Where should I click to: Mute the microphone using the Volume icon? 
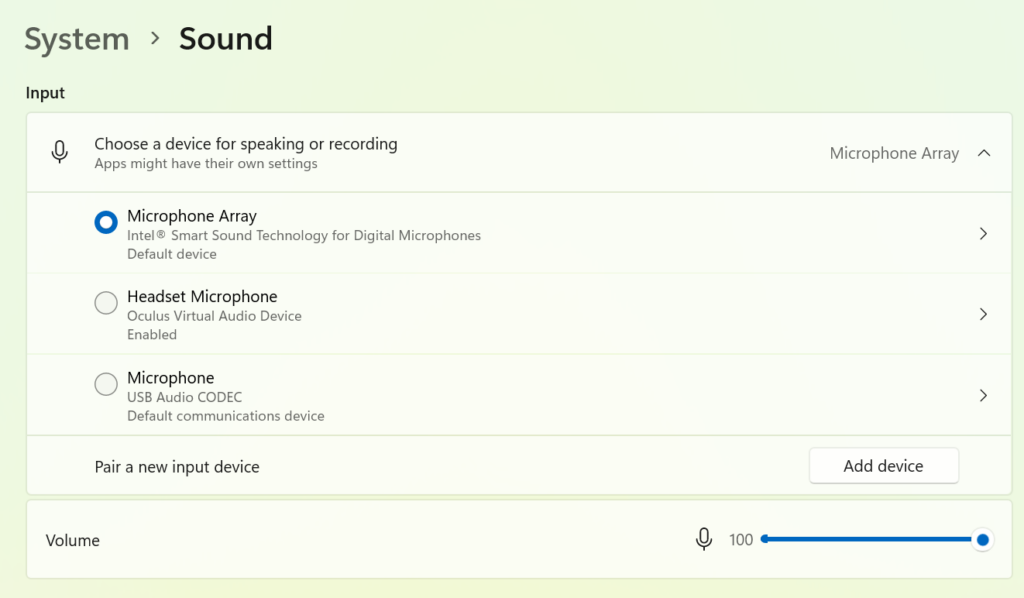(x=704, y=539)
